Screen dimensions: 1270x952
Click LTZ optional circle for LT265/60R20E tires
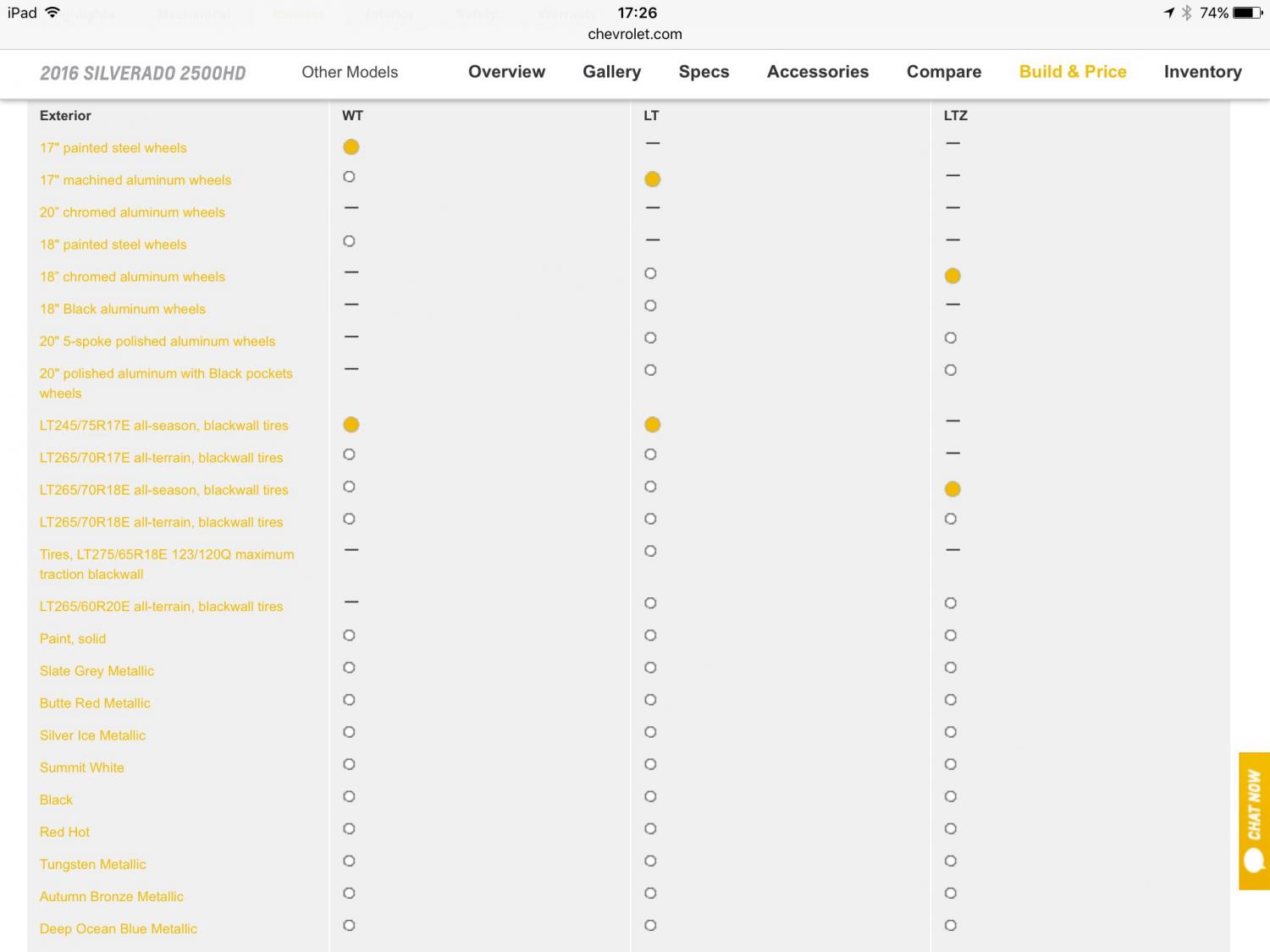[x=951, y=603]
